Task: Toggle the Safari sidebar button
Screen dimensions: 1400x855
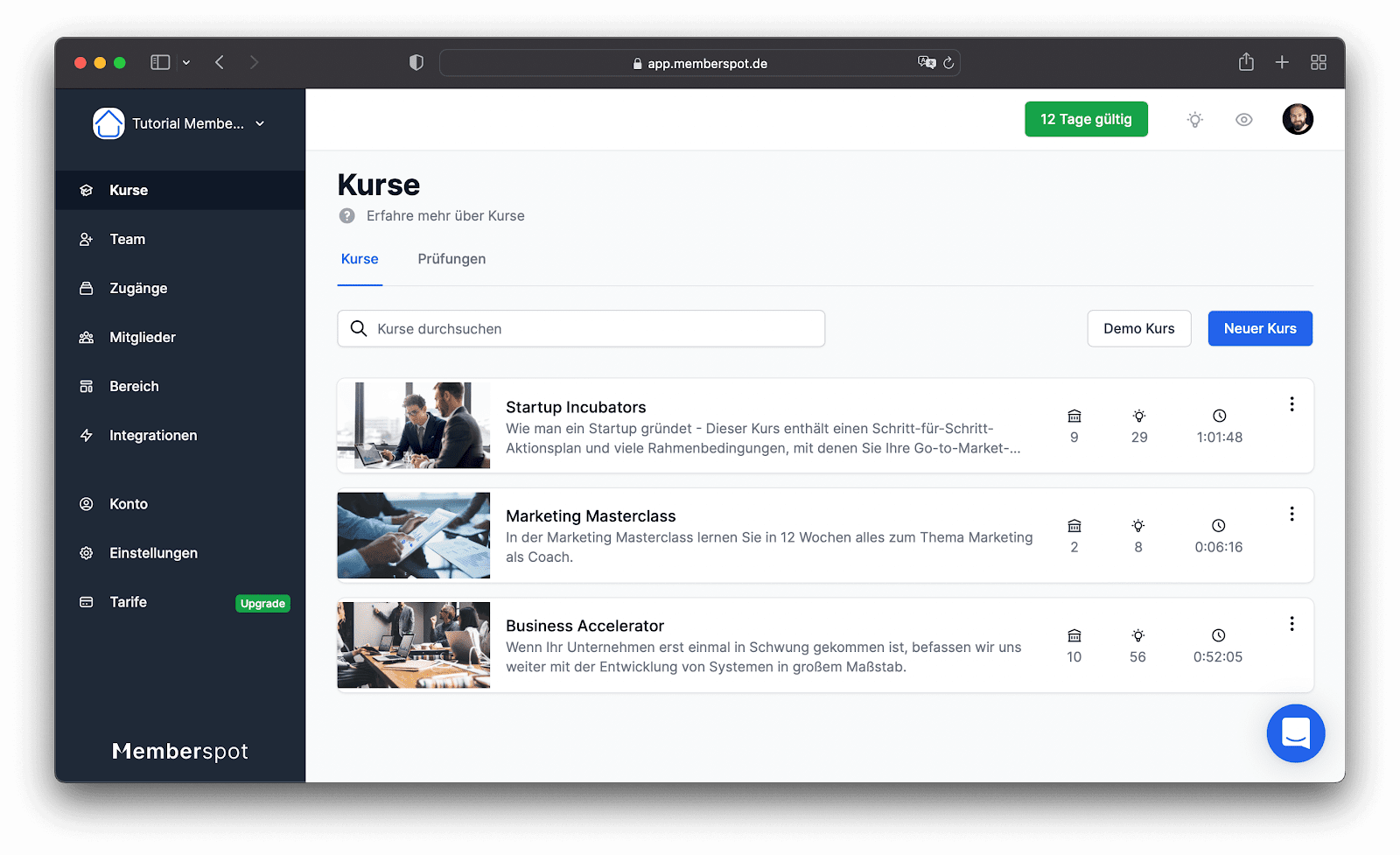Action: coord(160,62)
